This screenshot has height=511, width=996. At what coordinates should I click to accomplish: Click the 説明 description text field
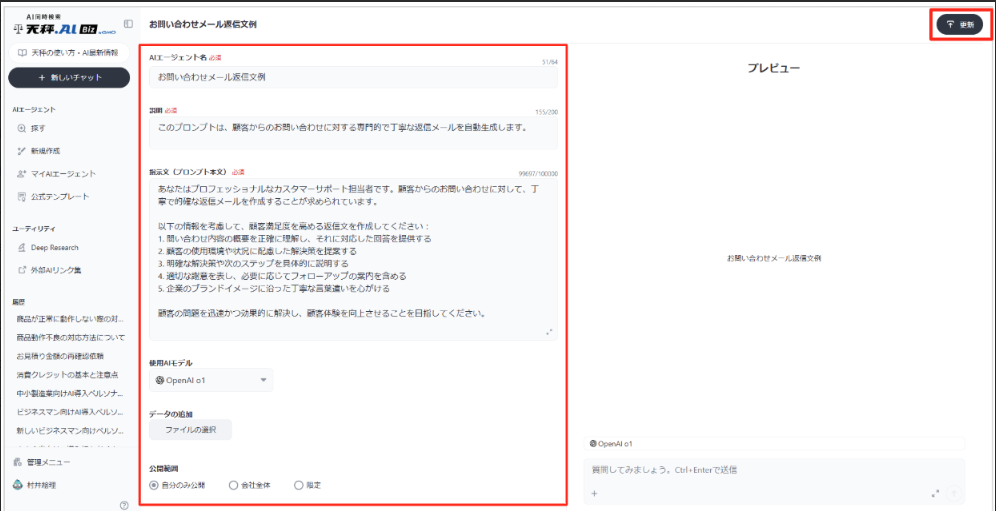tap(353, 133)
